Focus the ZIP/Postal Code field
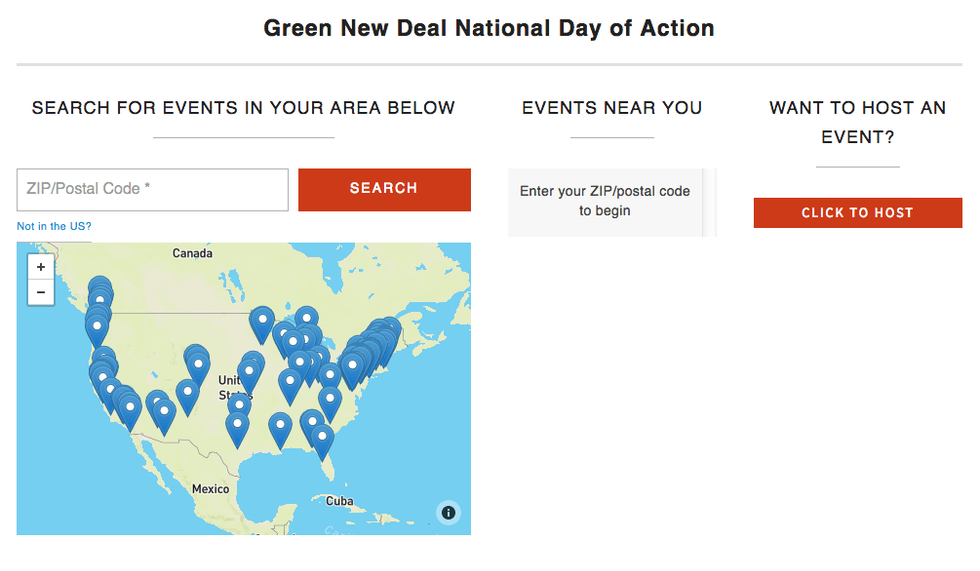Viewport: 980px width, 571px height. [x=152, y=189]
